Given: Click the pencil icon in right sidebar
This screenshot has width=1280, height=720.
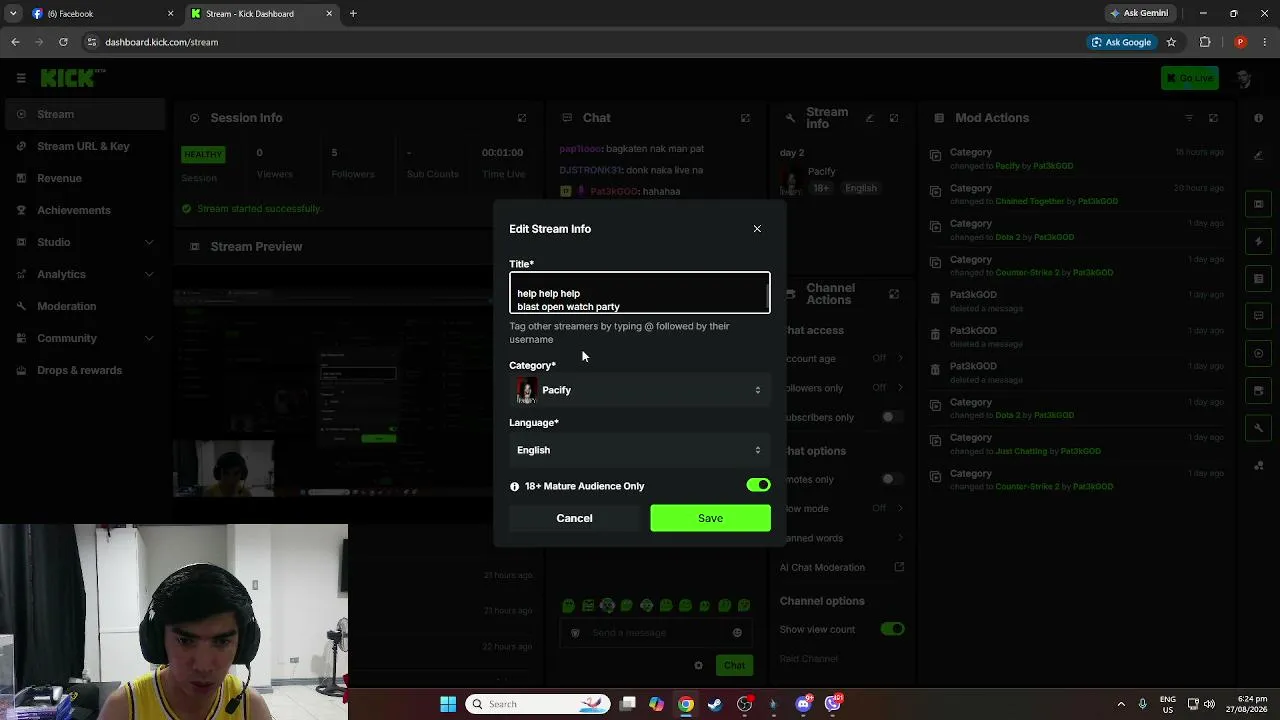Looking at the screenshot, I should click(1259, 156).
